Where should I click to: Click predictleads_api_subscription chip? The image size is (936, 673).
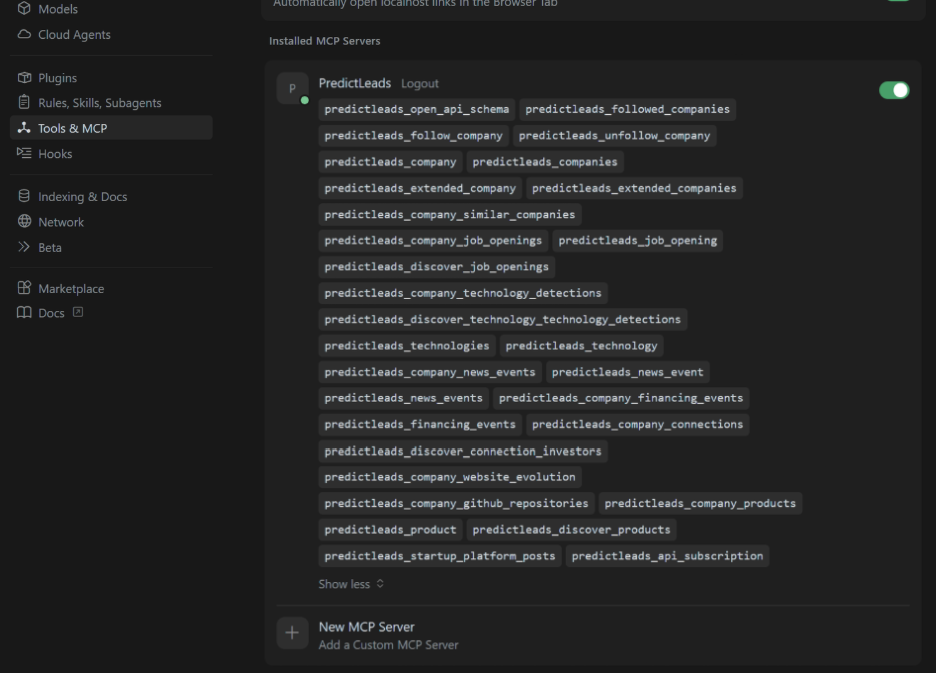667,556
